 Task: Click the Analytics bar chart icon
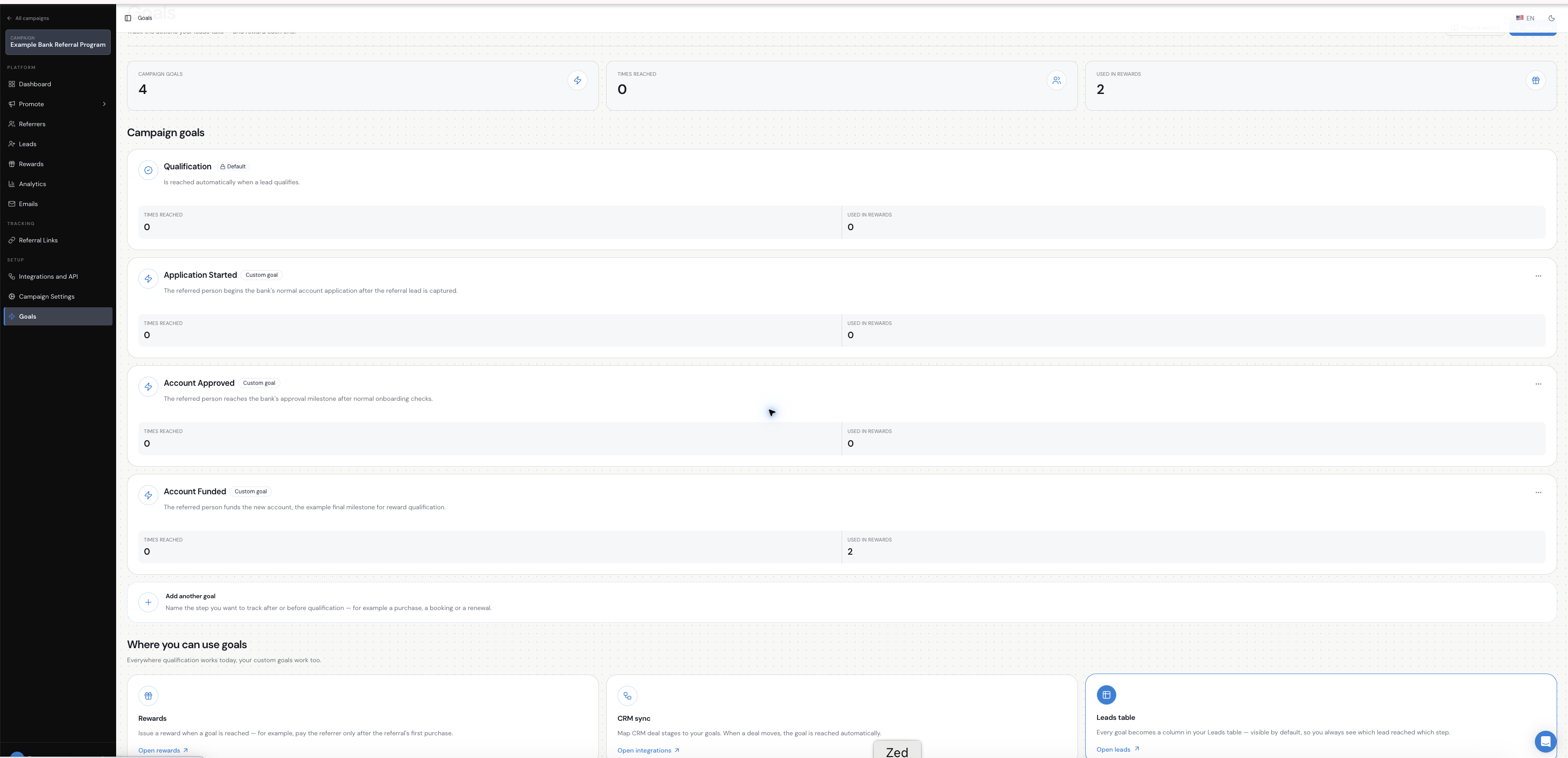coord(11,184)
